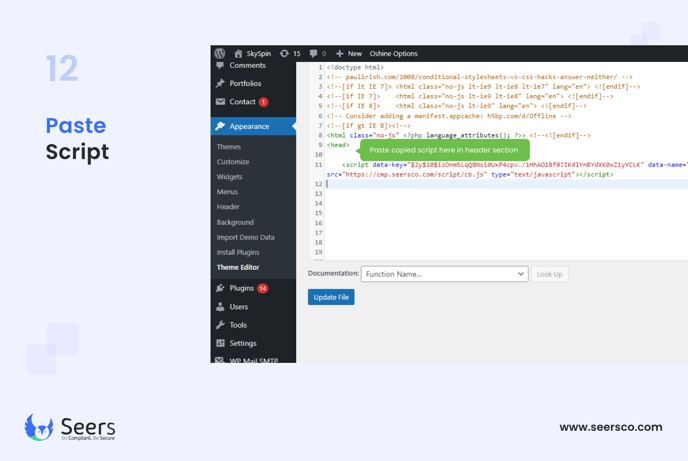Open the Plugins menu item

[x=242, y=288]
